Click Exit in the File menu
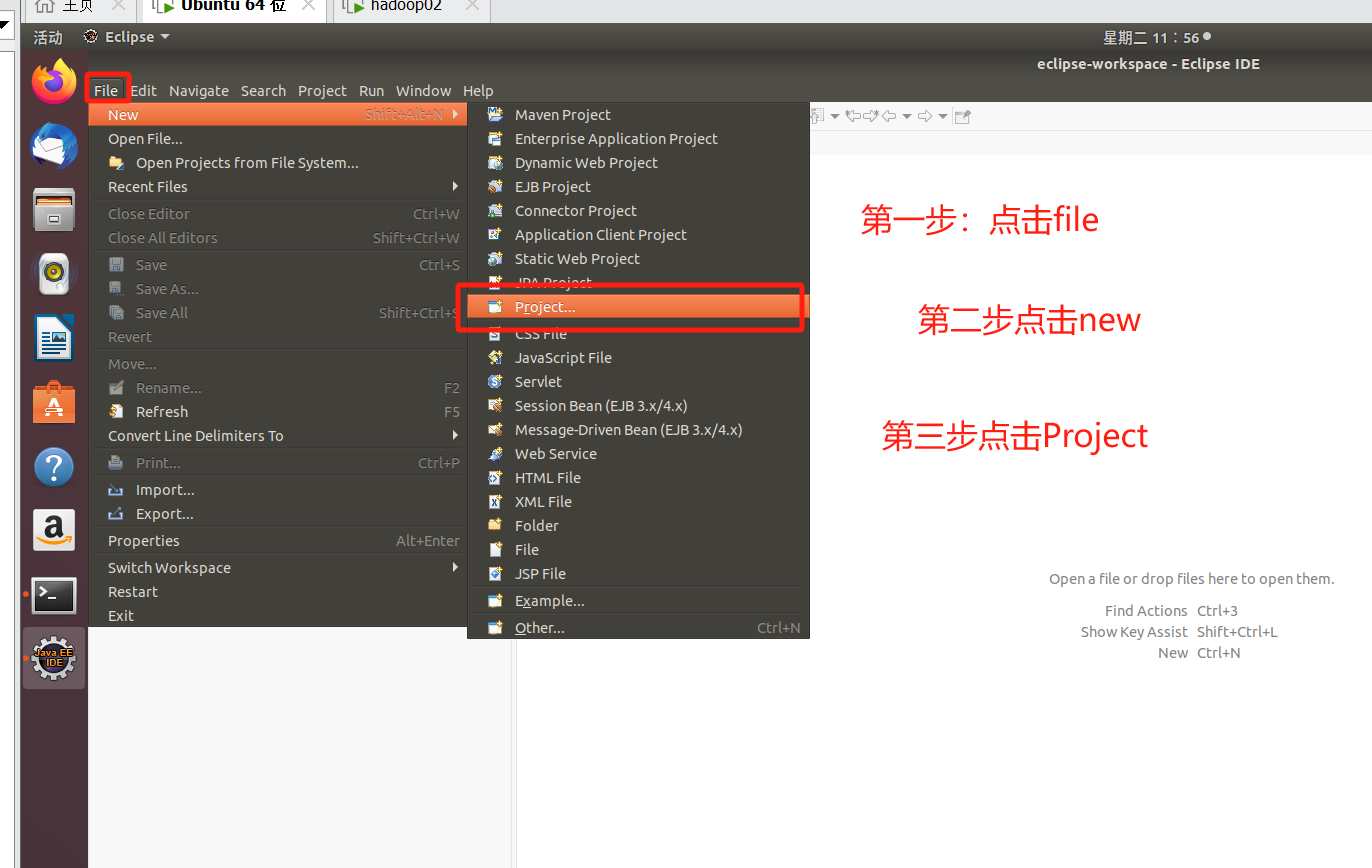The width and height of the screenshot is (1372, 868). point(278,616)
